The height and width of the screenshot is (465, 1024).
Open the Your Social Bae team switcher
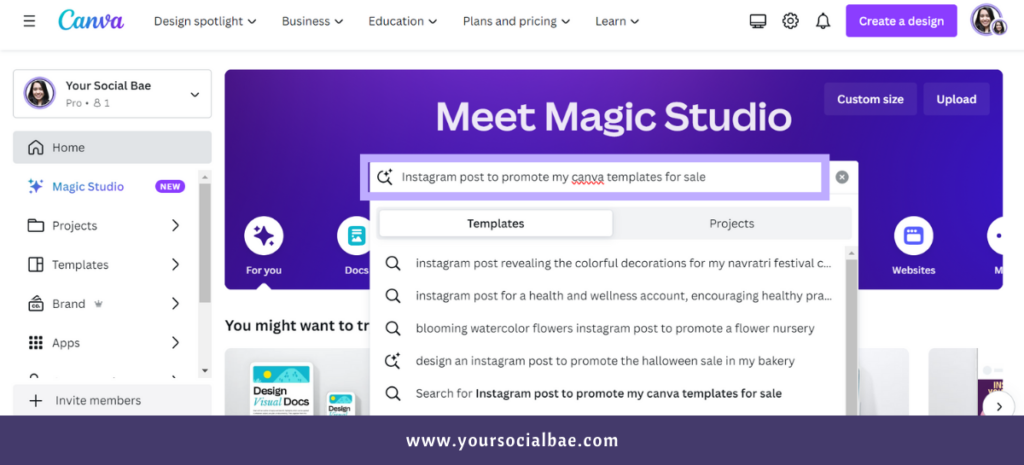coord(112,94)
